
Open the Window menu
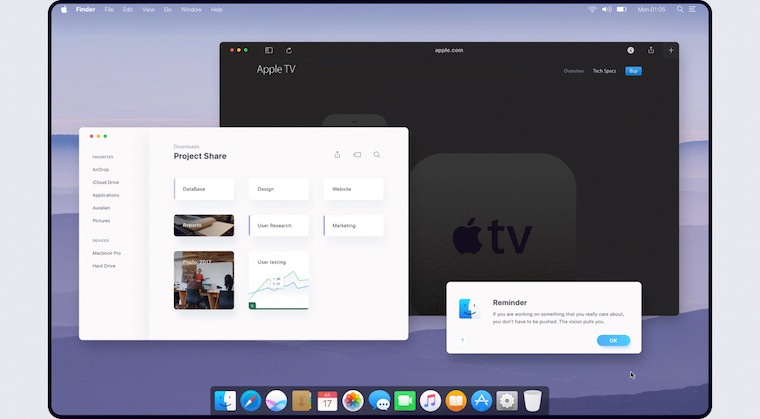pos(191,9)
